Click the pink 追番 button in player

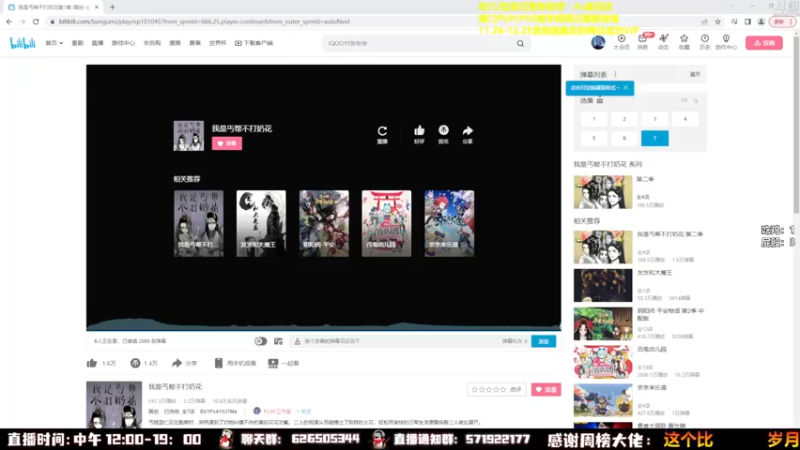(x=227, y=143)
